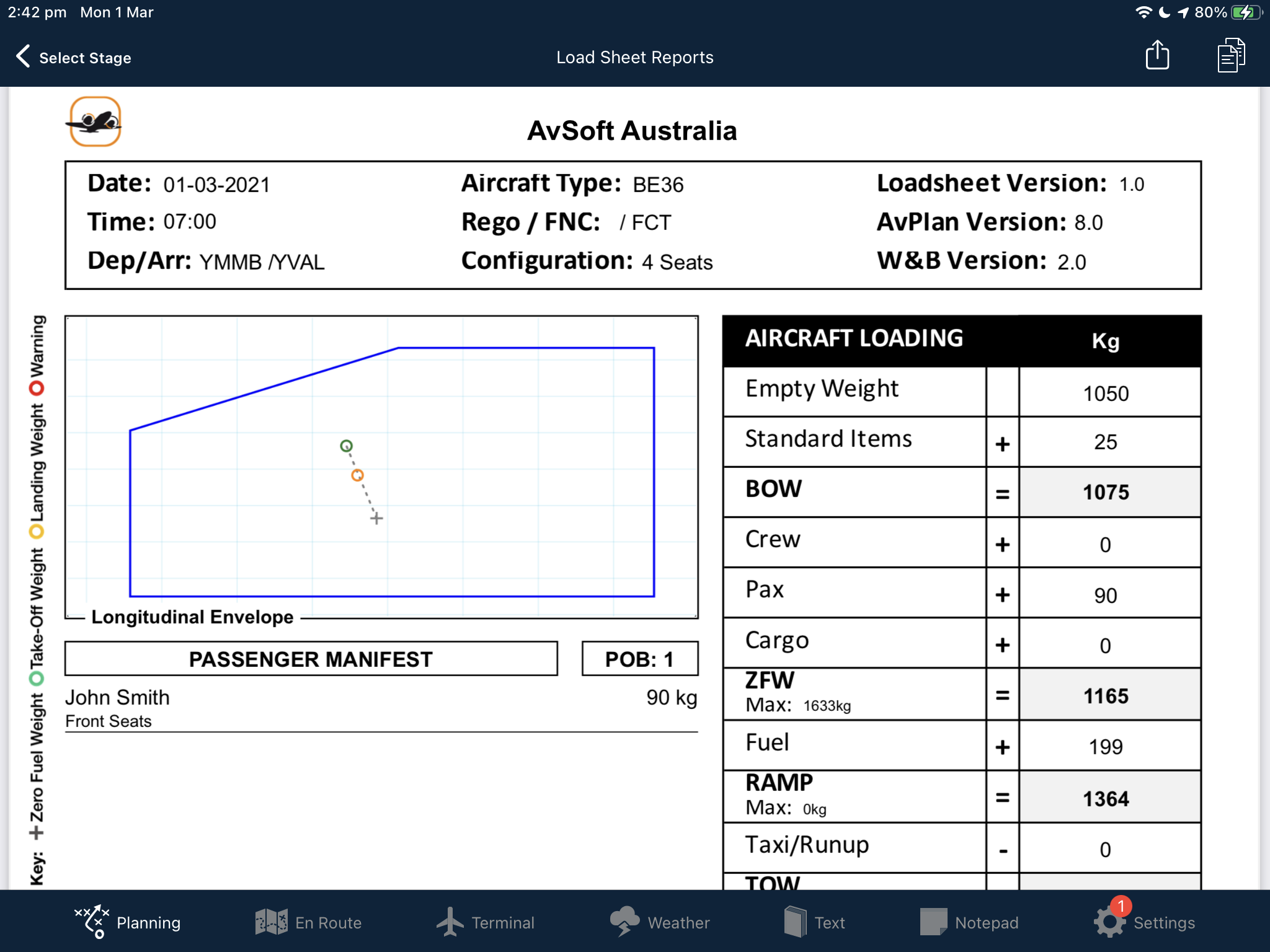Screen dimensions: 1270x952
Task: Select the John Smith passenger row
Action: [x=381, y=708]
